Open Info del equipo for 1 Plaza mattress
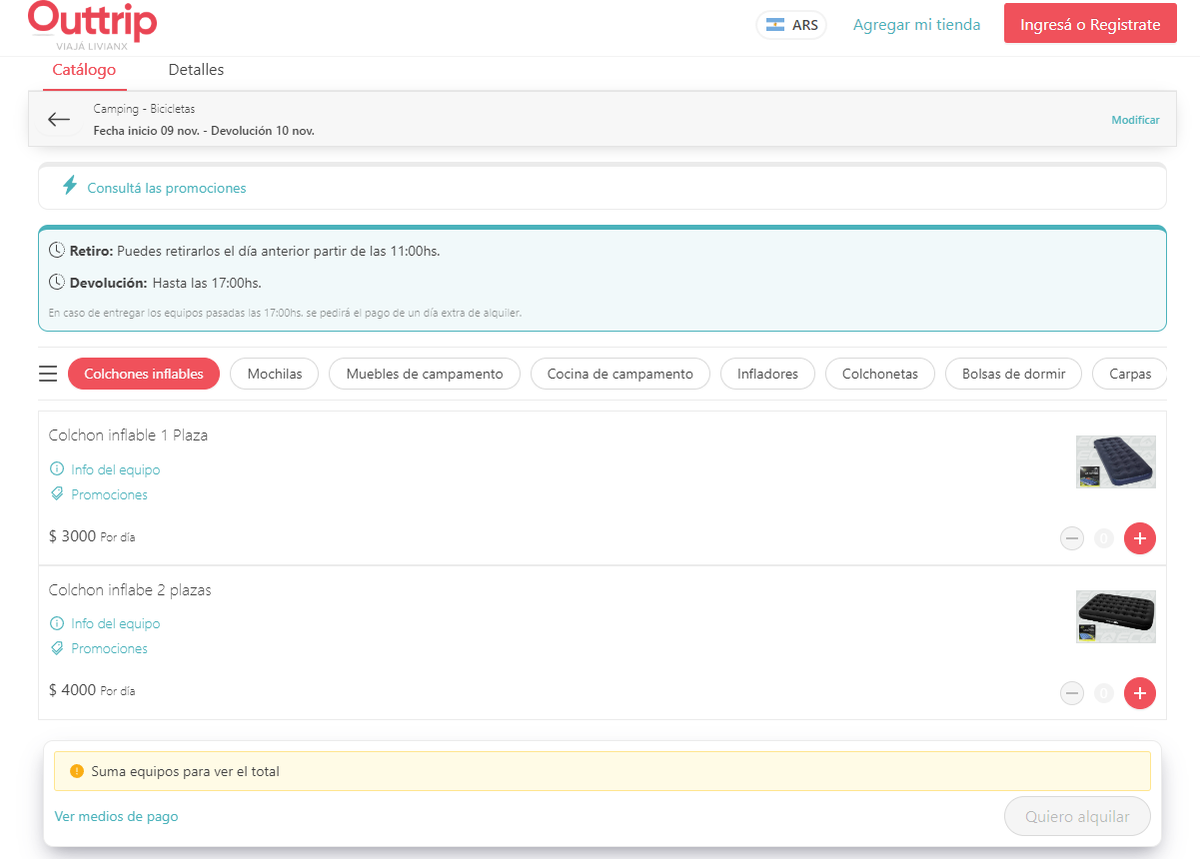The height and width of the screenshot is (859, 1200). (x=115, y=470)
